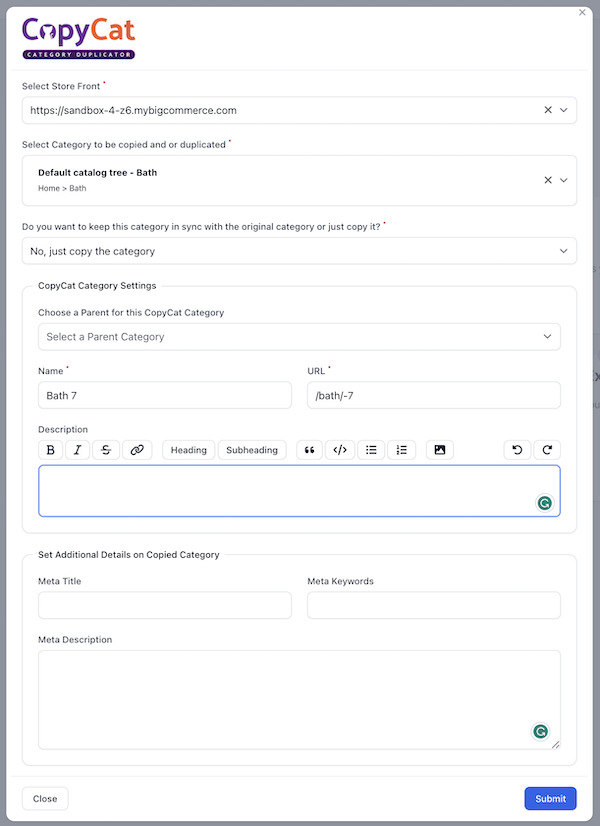The height and width of the screenshot is (826, 600).
Task: Apply bold formatting in the Description toolbar
Action: (51, 450)
